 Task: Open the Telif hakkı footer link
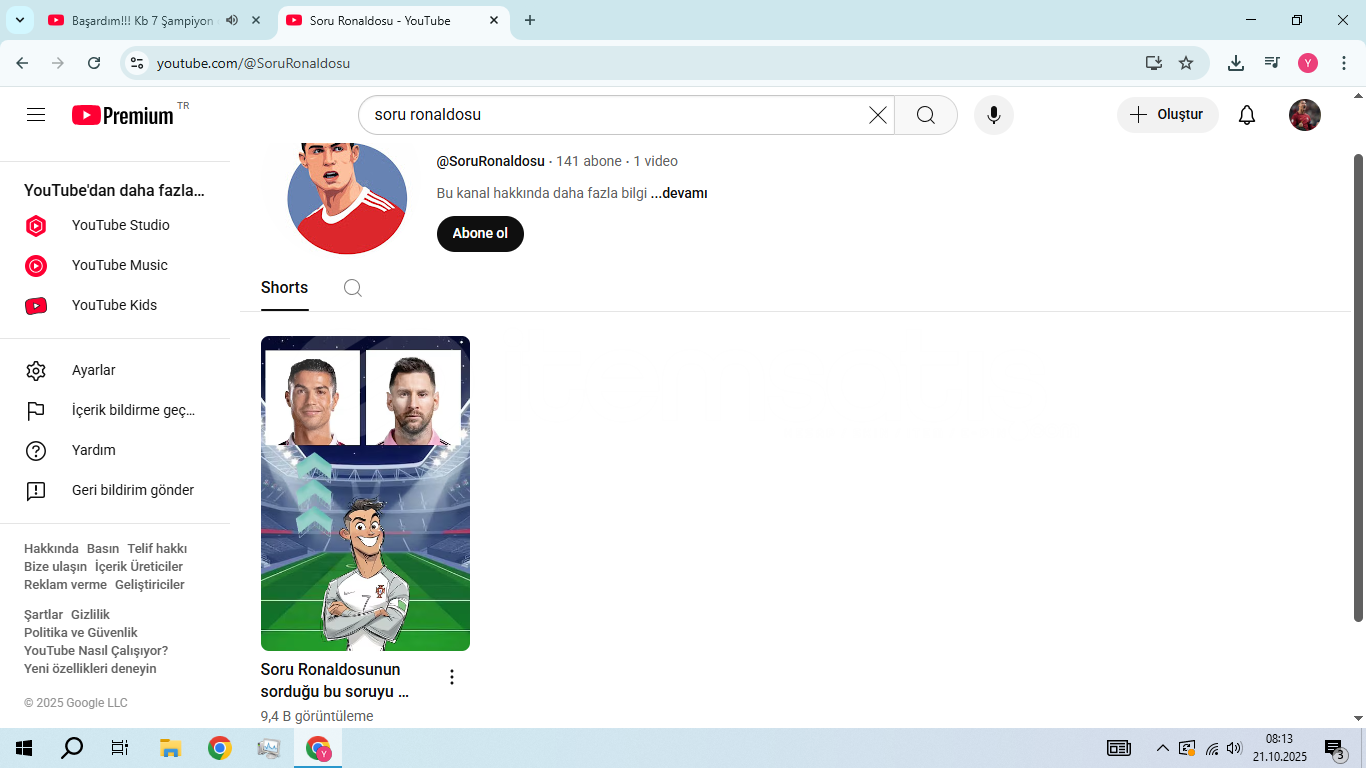[x=157, y=549]
